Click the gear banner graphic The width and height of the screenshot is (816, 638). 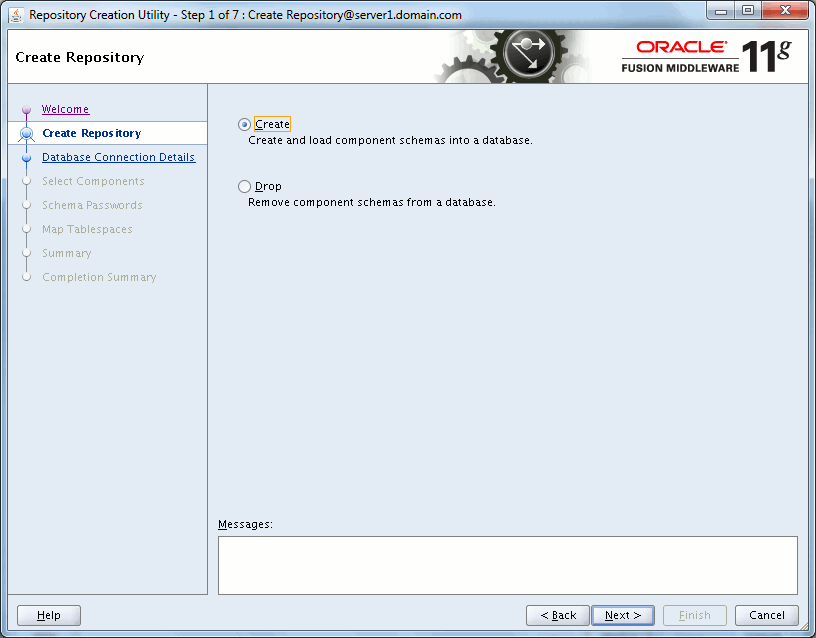(513, 56)
